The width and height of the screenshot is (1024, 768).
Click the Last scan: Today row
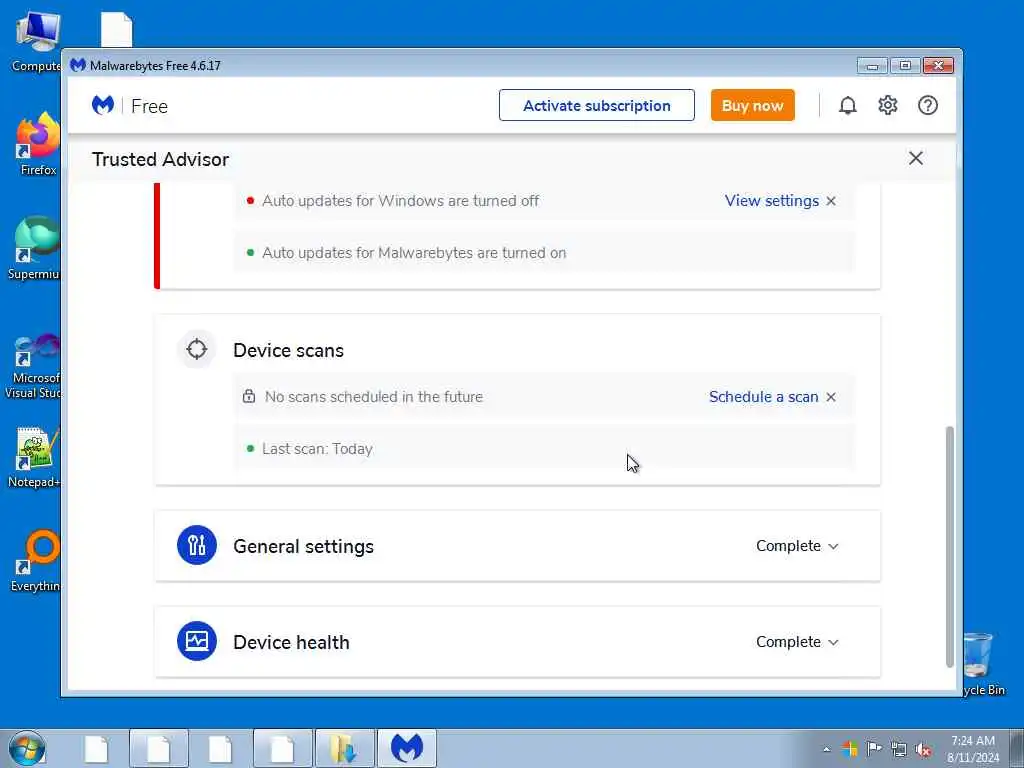coord(543,448)
